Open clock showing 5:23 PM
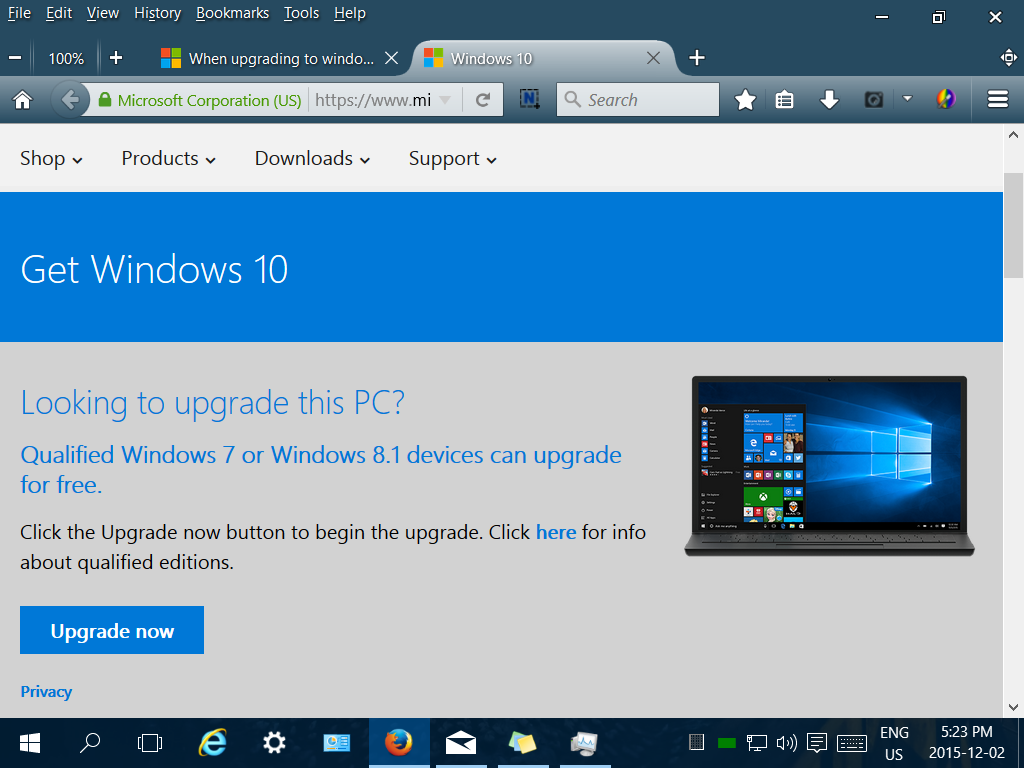The height and width of the screenshot is (768, 1024). pos(967,743)
